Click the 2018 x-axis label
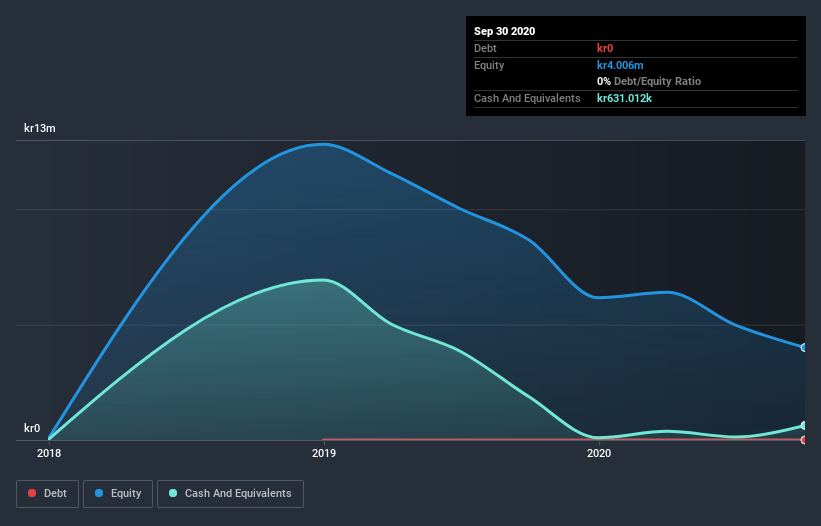 tap(49, 453)
